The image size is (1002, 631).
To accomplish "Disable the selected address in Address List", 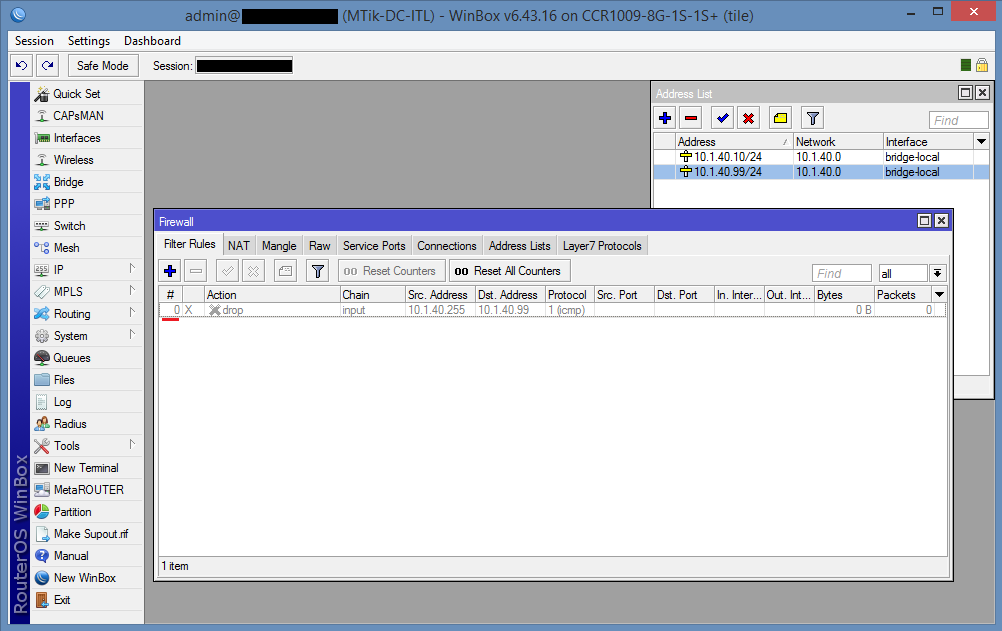I will [748, 118].
